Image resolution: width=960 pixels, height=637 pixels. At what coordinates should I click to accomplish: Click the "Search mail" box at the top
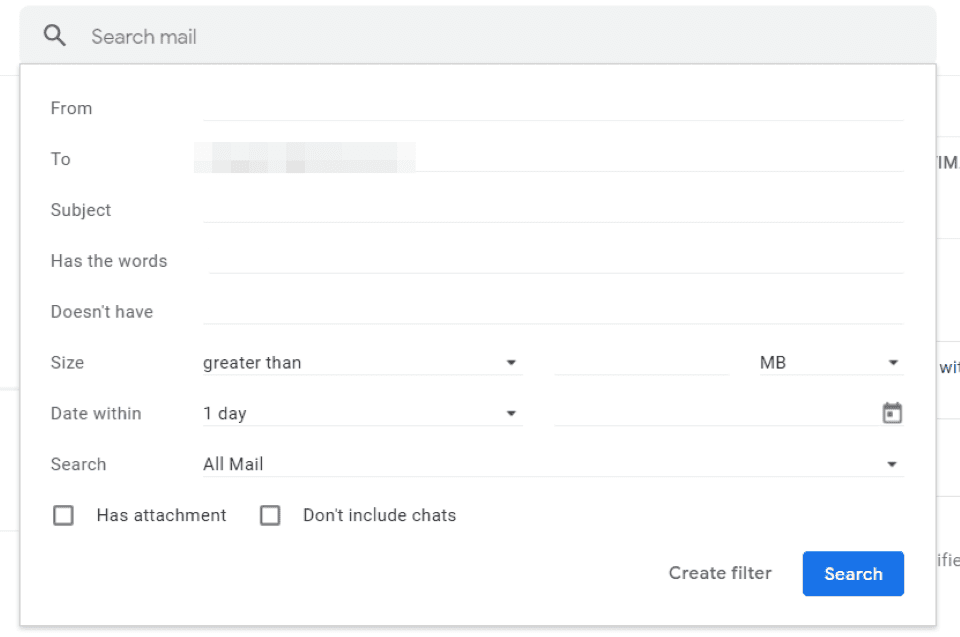point(300,35)
